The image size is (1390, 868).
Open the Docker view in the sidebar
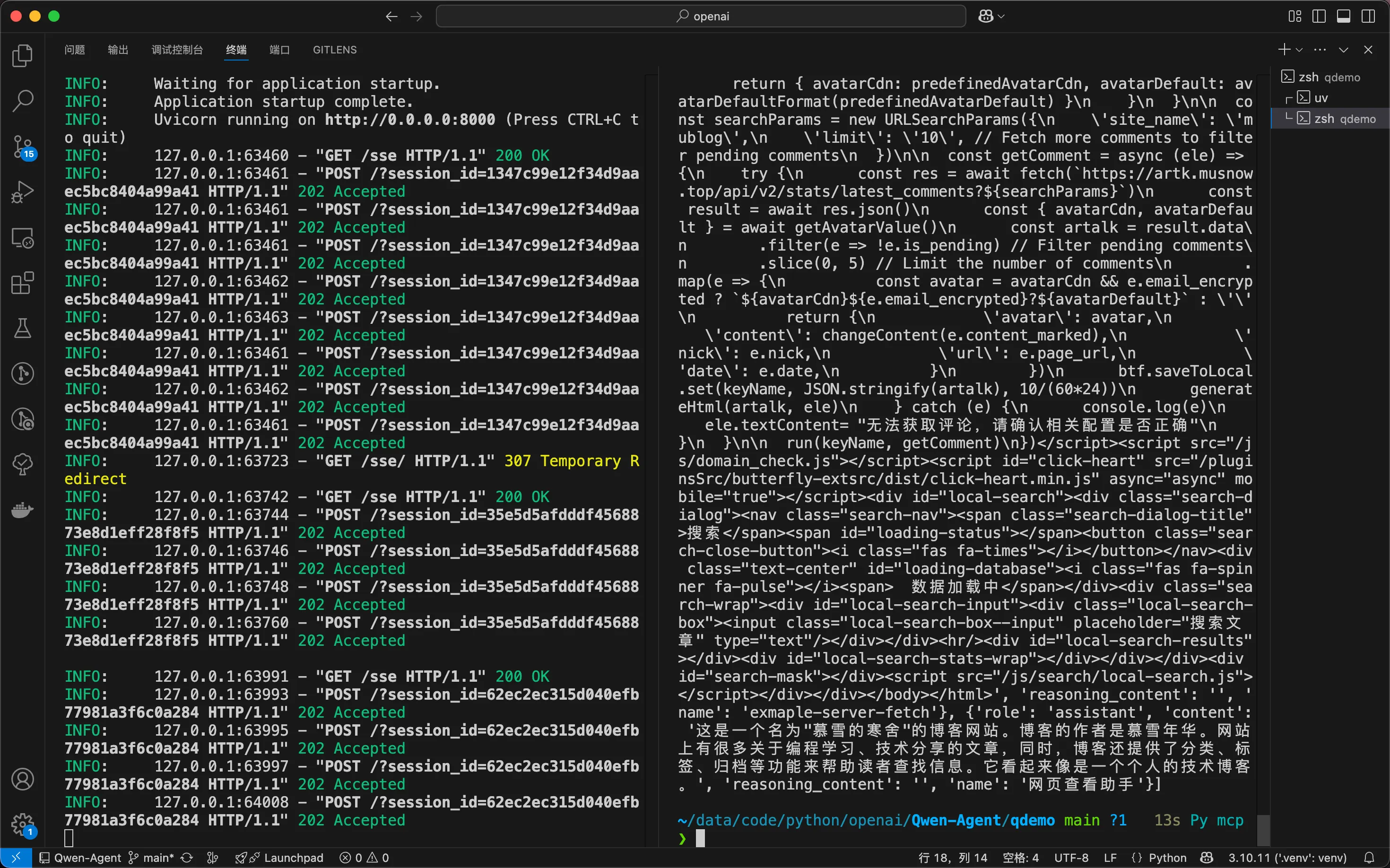point(23,511)
